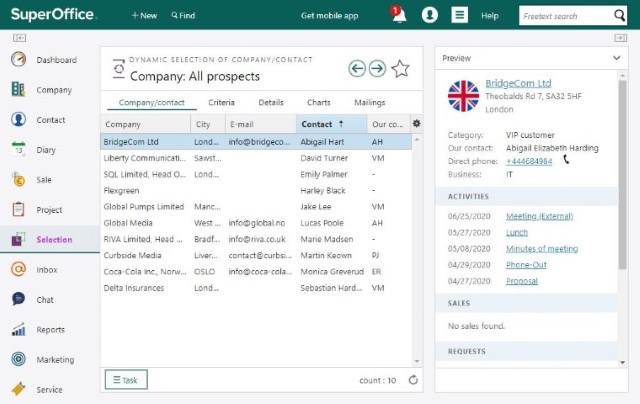Open the user profile icon
This screenshot has width=640, height=404.
[429, 15]
